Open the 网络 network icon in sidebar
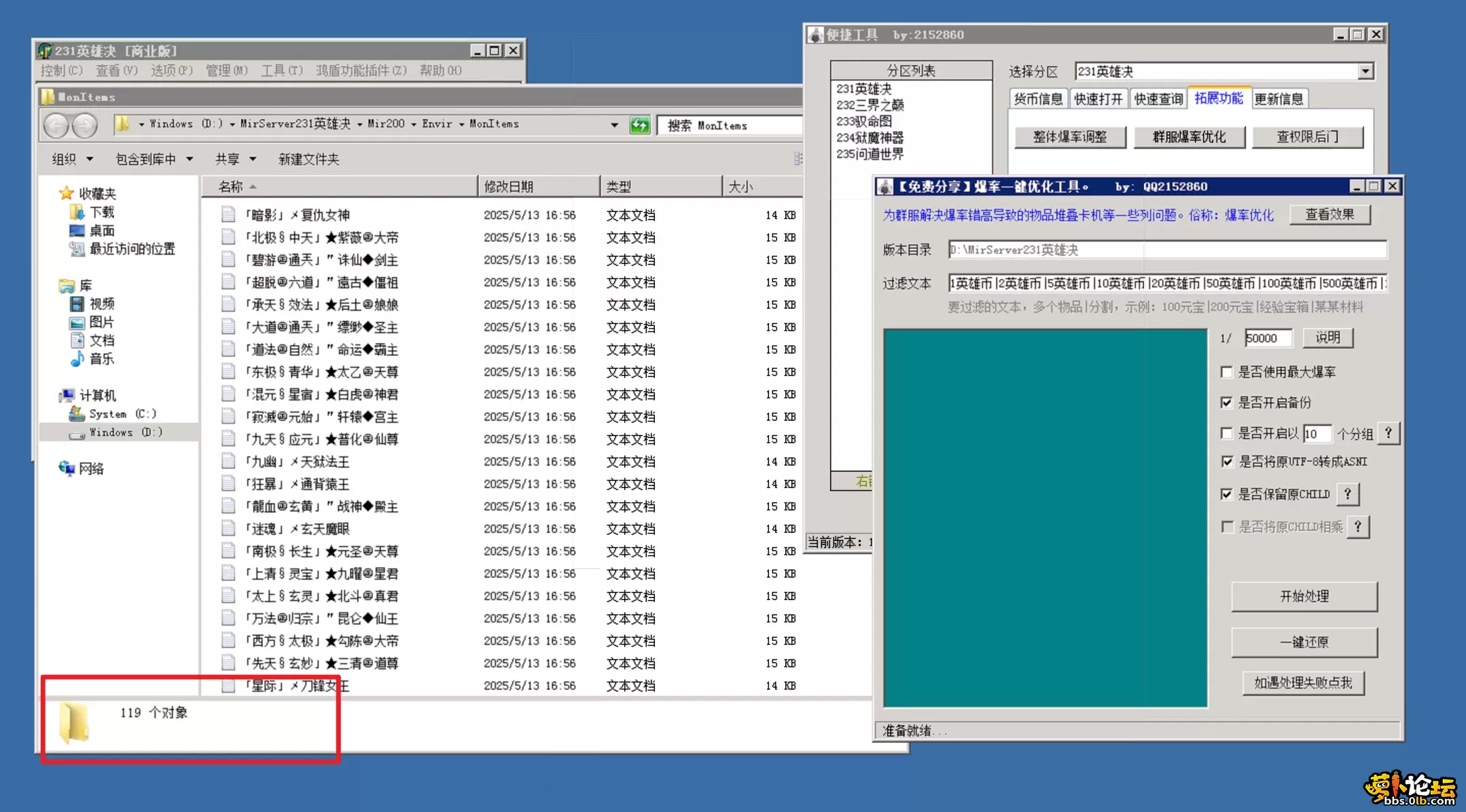This screenshot has height=812, width=1466. coord(67,468)
